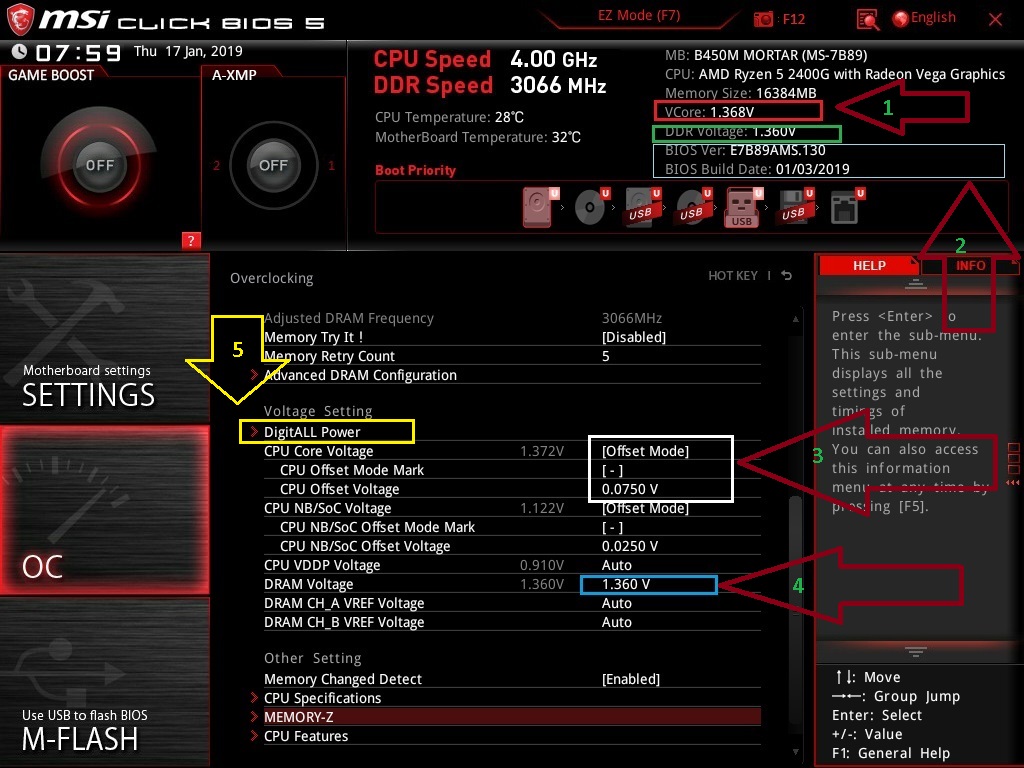Toggle the A-XMP knob
The image size is (1024, 768).
coord(272,166)
